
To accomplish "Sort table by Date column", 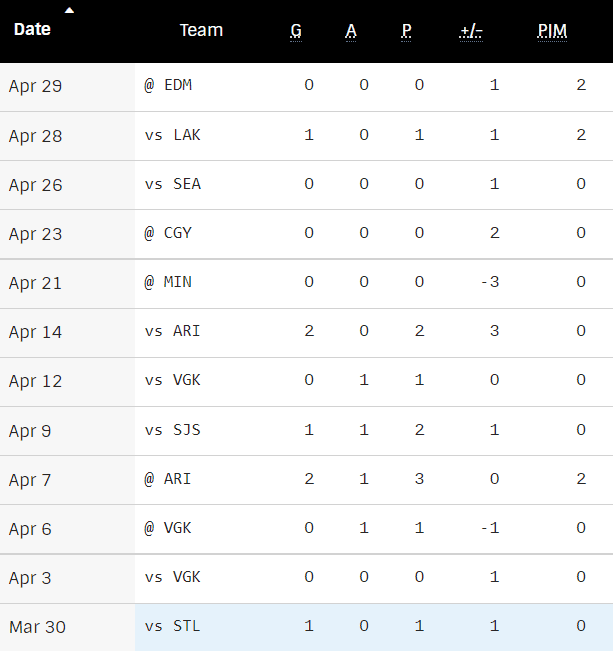I will pos(32,30).
